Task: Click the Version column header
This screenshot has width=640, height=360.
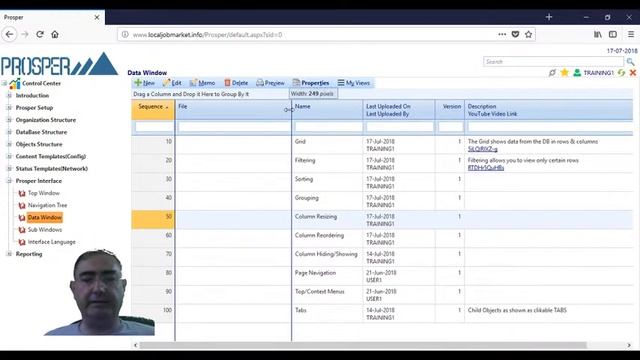Action: tap(450, 109)
